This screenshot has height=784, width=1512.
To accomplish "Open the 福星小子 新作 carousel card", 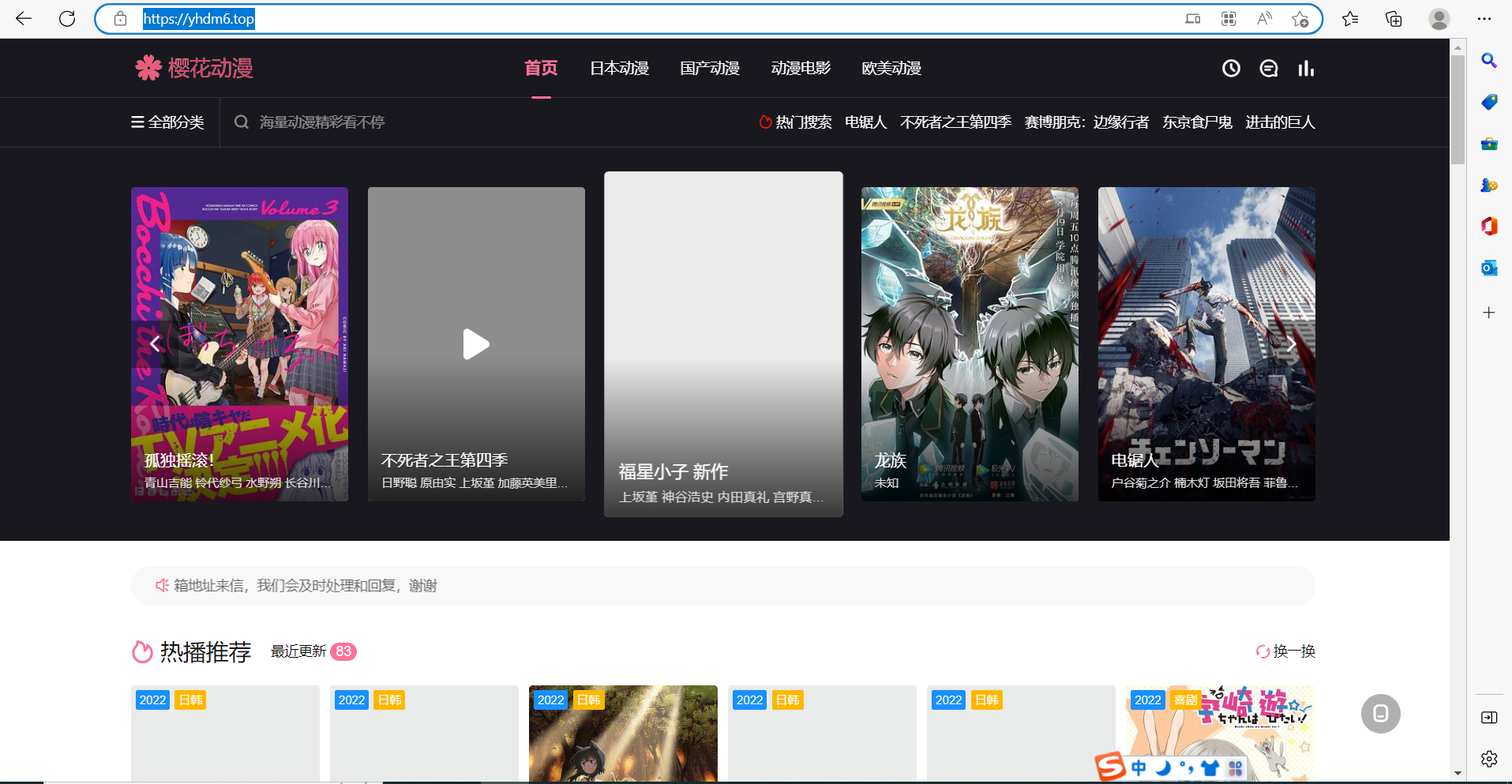I will tap(723, 344).
